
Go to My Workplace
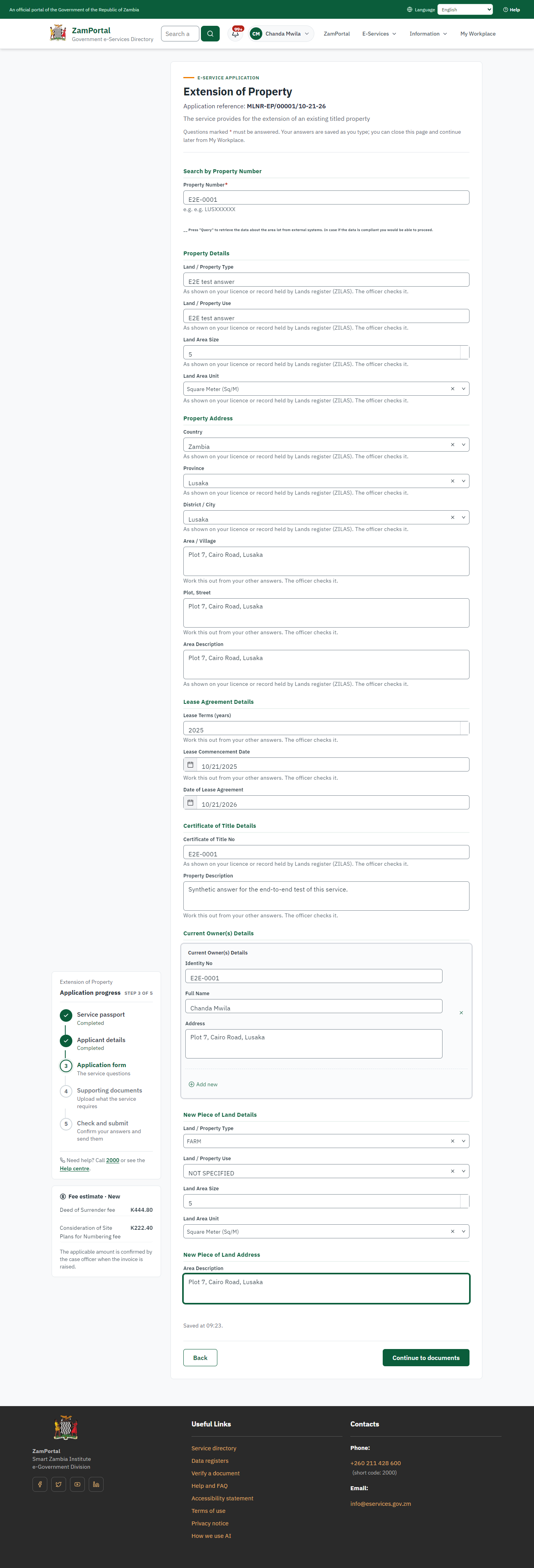tap(478, 34)
